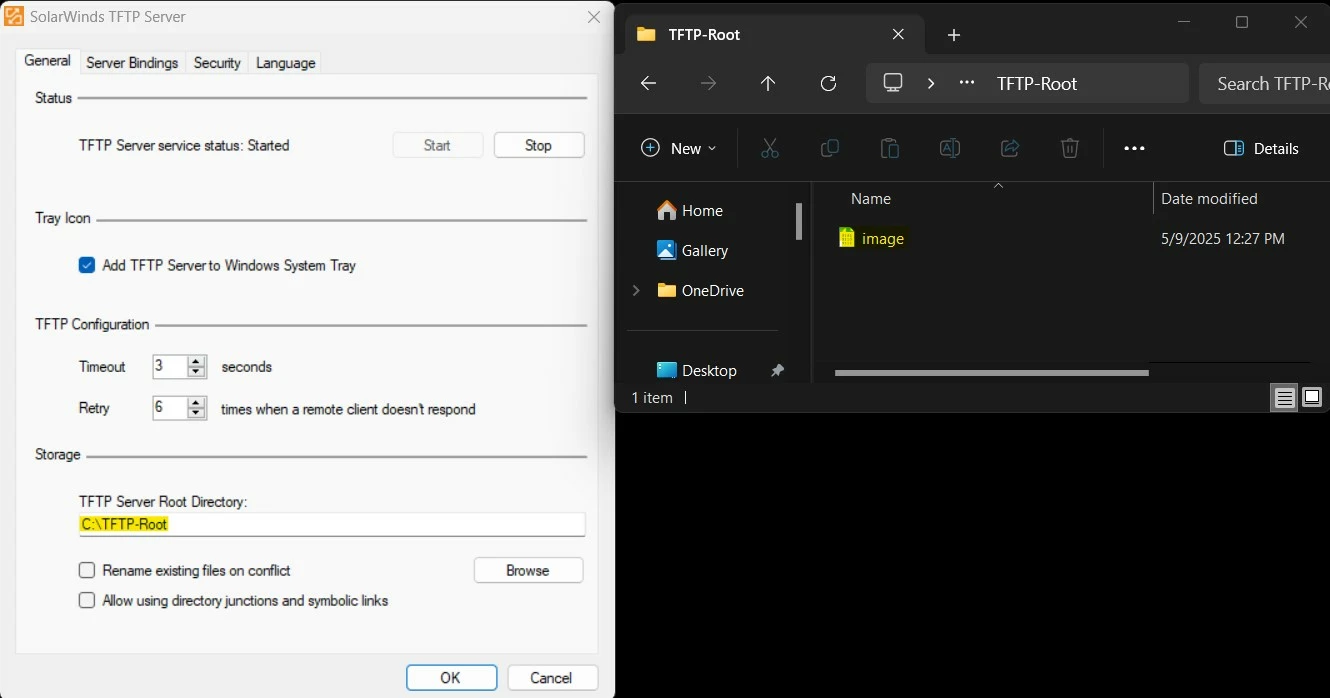Expand the OneDrive tree node chevron
The width and height of the screenshot is (1330, 698).
pos(636,290)
